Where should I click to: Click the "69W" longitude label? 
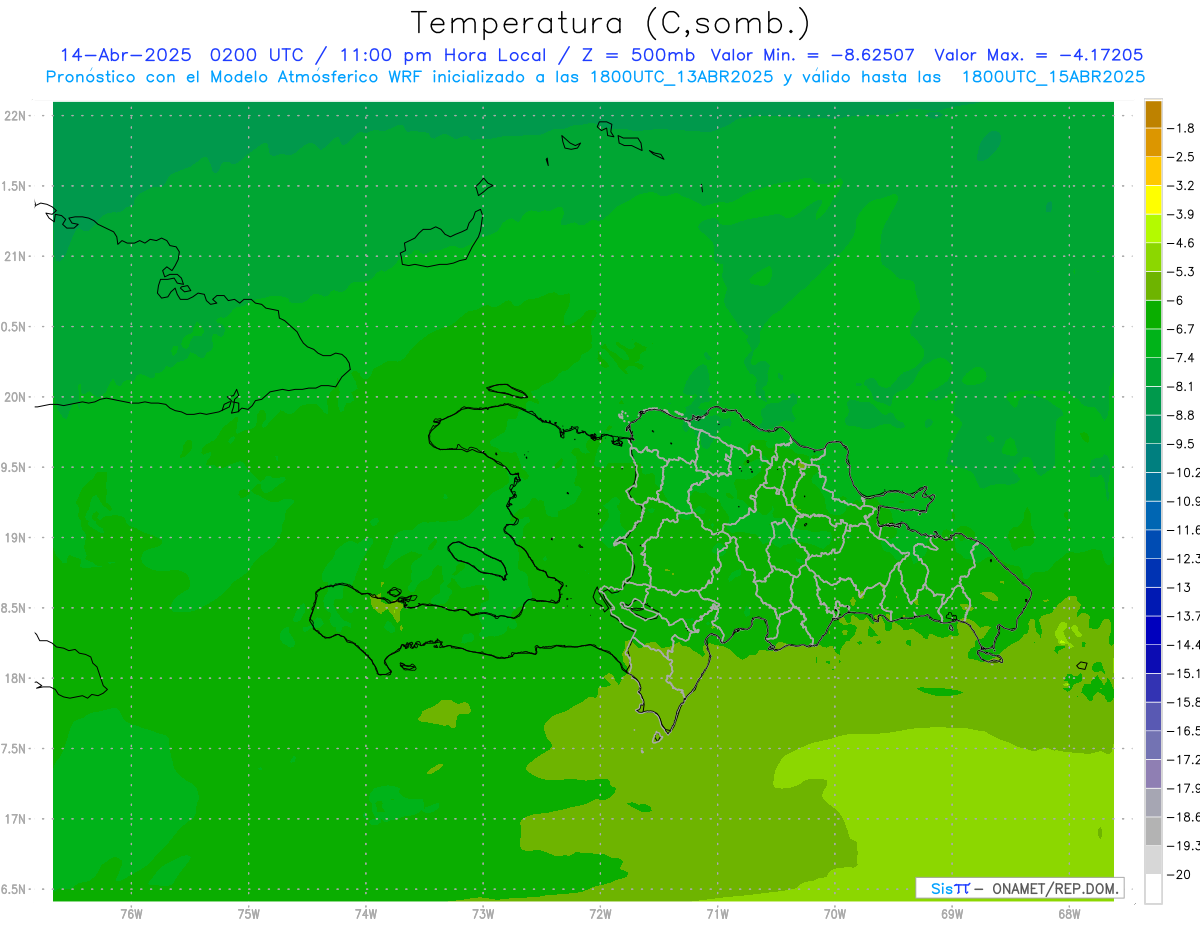[x=952, y=914]
